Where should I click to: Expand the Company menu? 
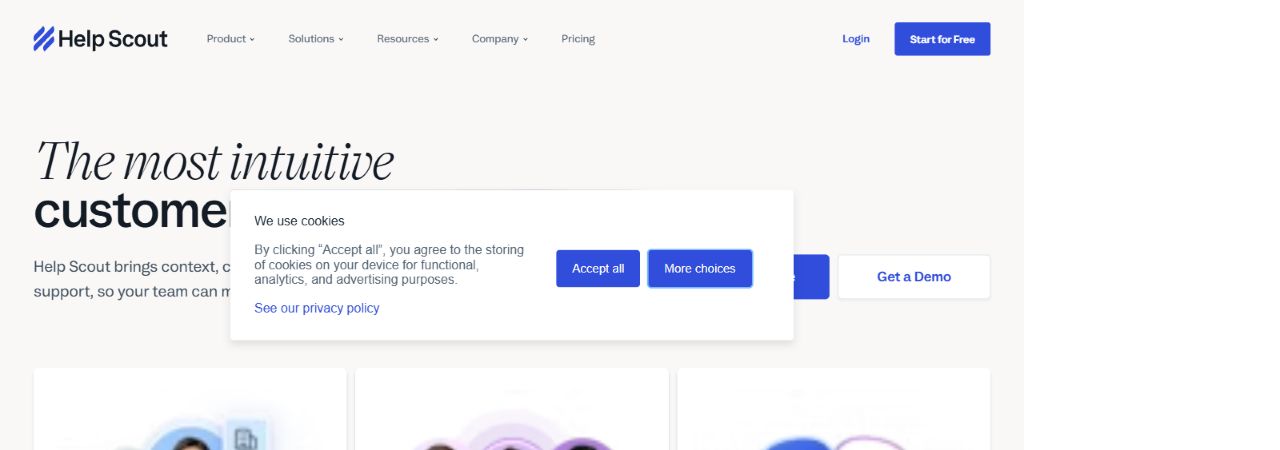pyautogui.click(x=499, y=39)
